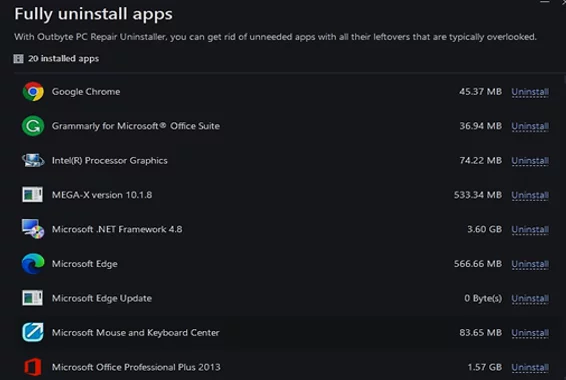Viewport: 566px width, 380px height.
Task: Click the Grammarly green G icon
Action: (x=33, y=126)
